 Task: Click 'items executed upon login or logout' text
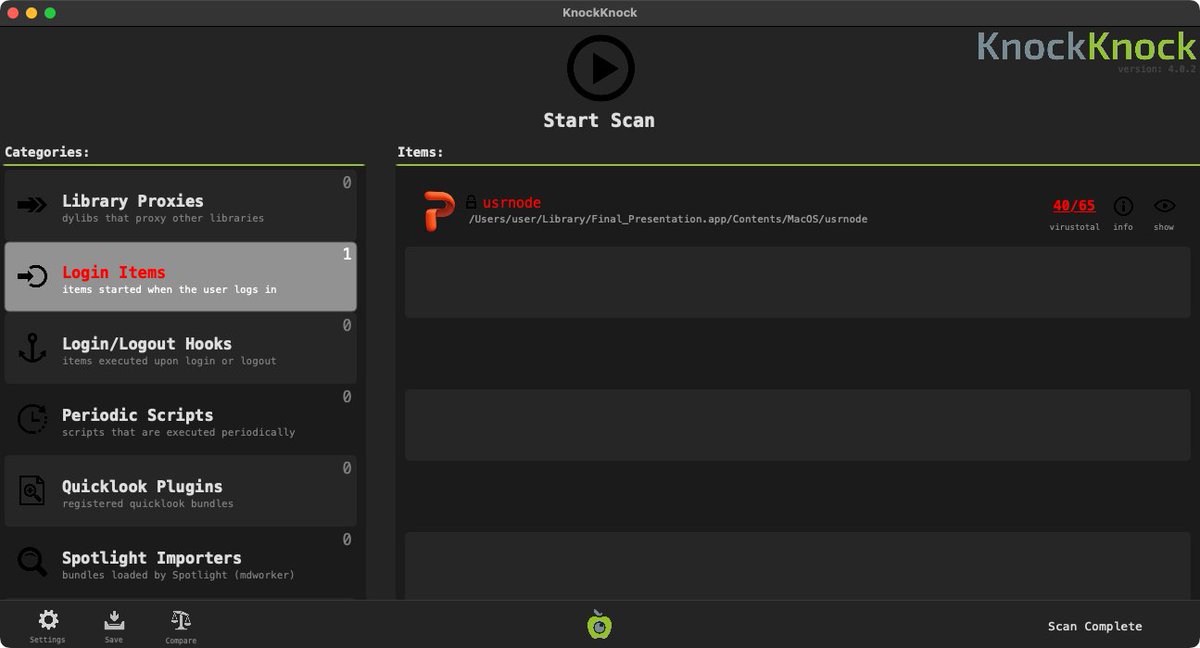pyautogui.click(x=169, y=361)
